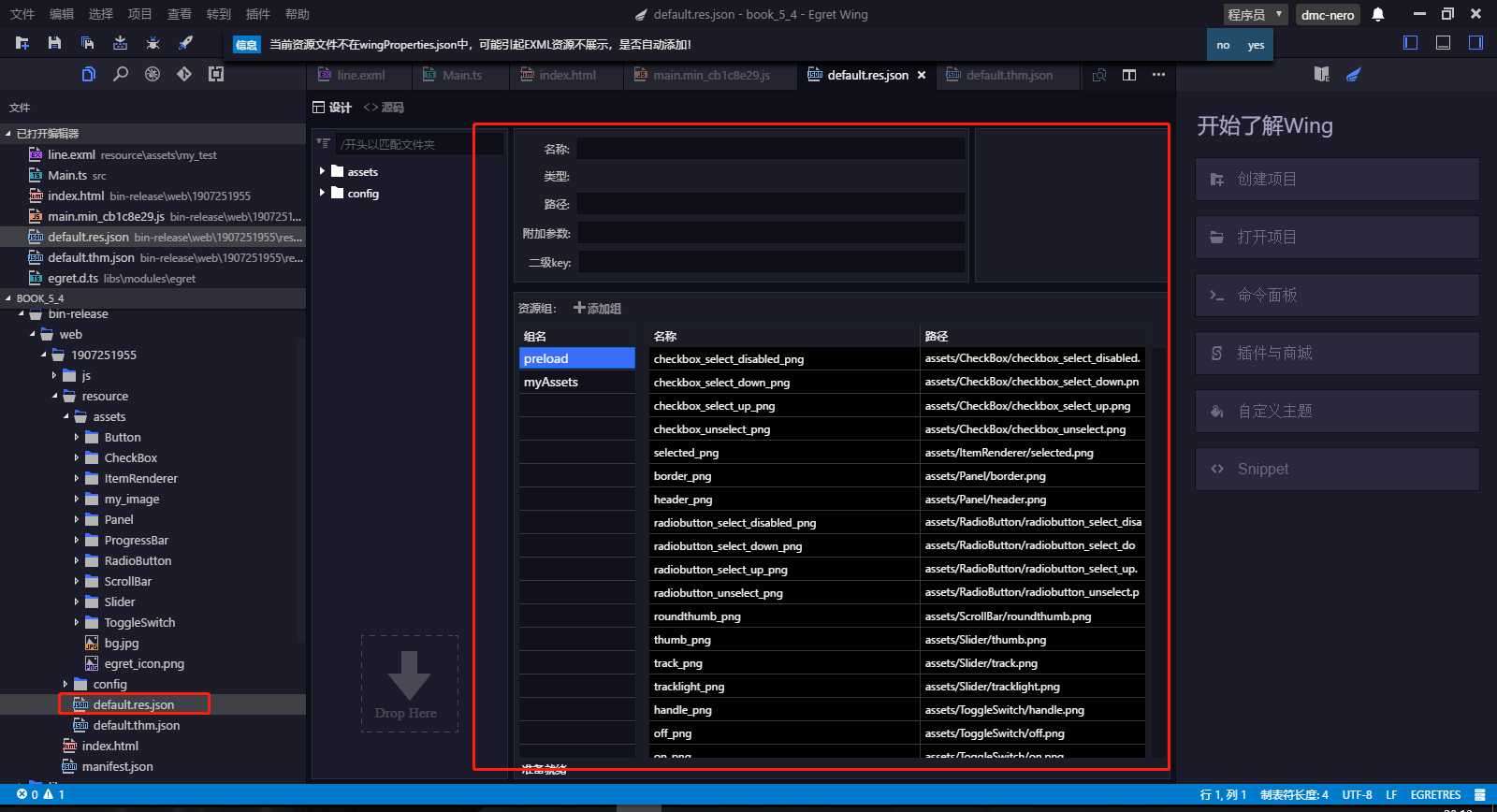Open the file explorer sidebar icon
The height and width of the screenshot is (812, 1497).
pos(89,74)
